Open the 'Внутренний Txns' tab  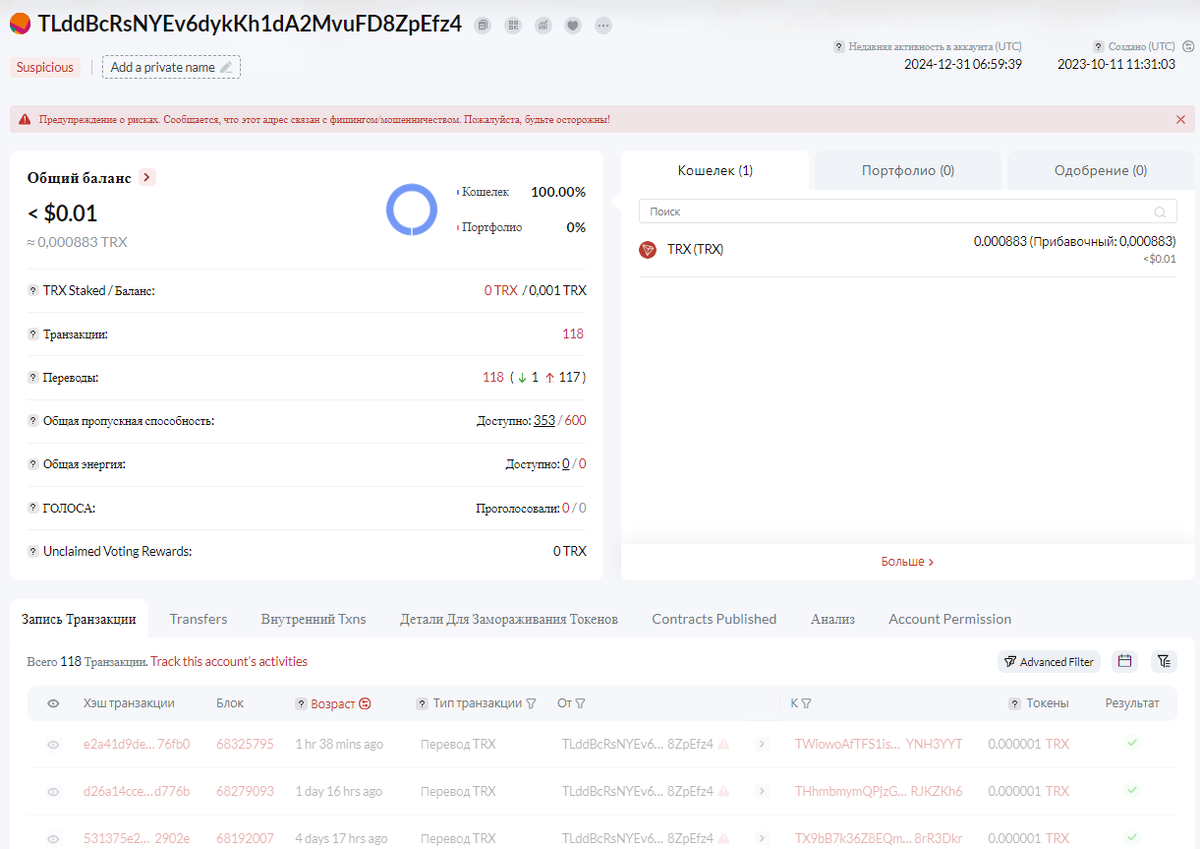313,619
